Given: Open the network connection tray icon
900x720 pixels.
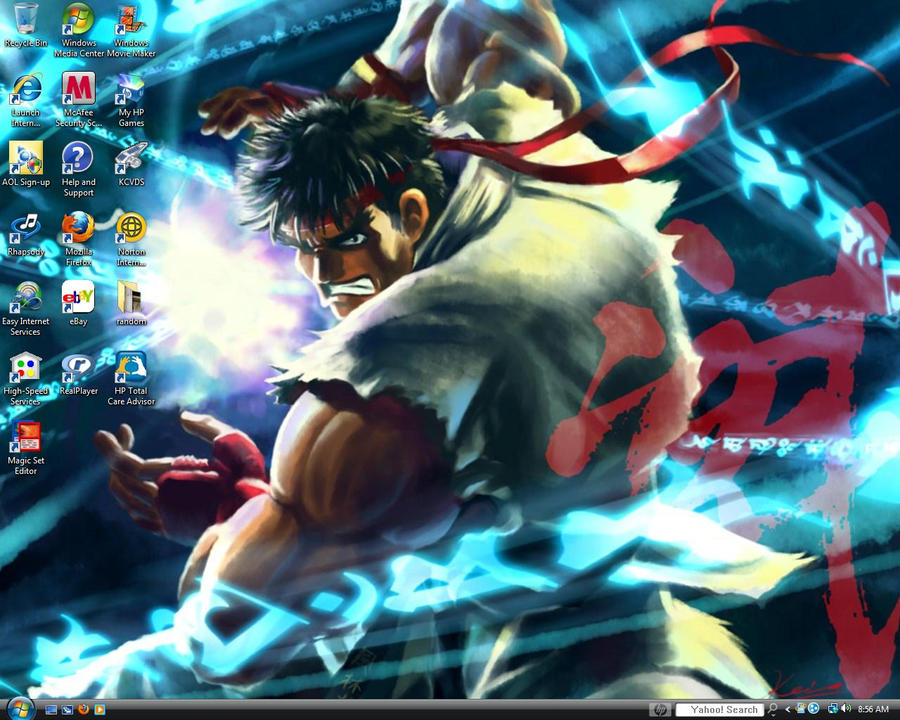Looking at the screenshot, I should (833, 709).
